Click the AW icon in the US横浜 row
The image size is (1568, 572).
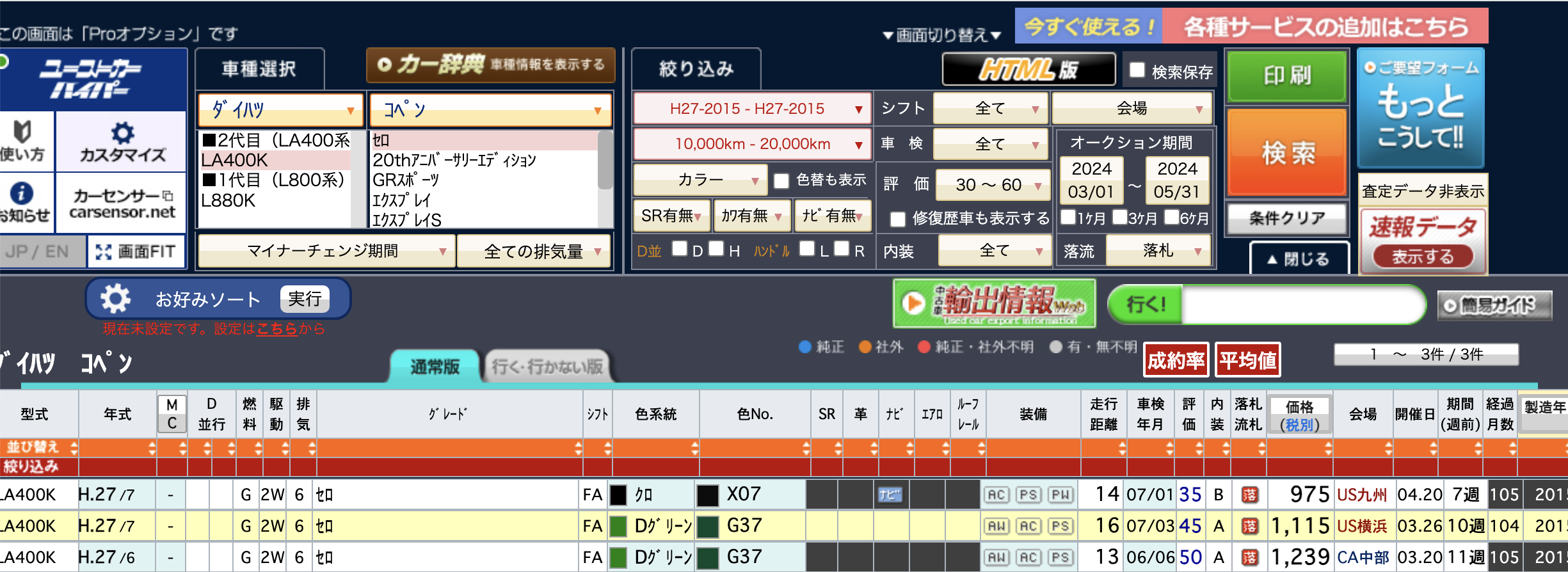996,526
